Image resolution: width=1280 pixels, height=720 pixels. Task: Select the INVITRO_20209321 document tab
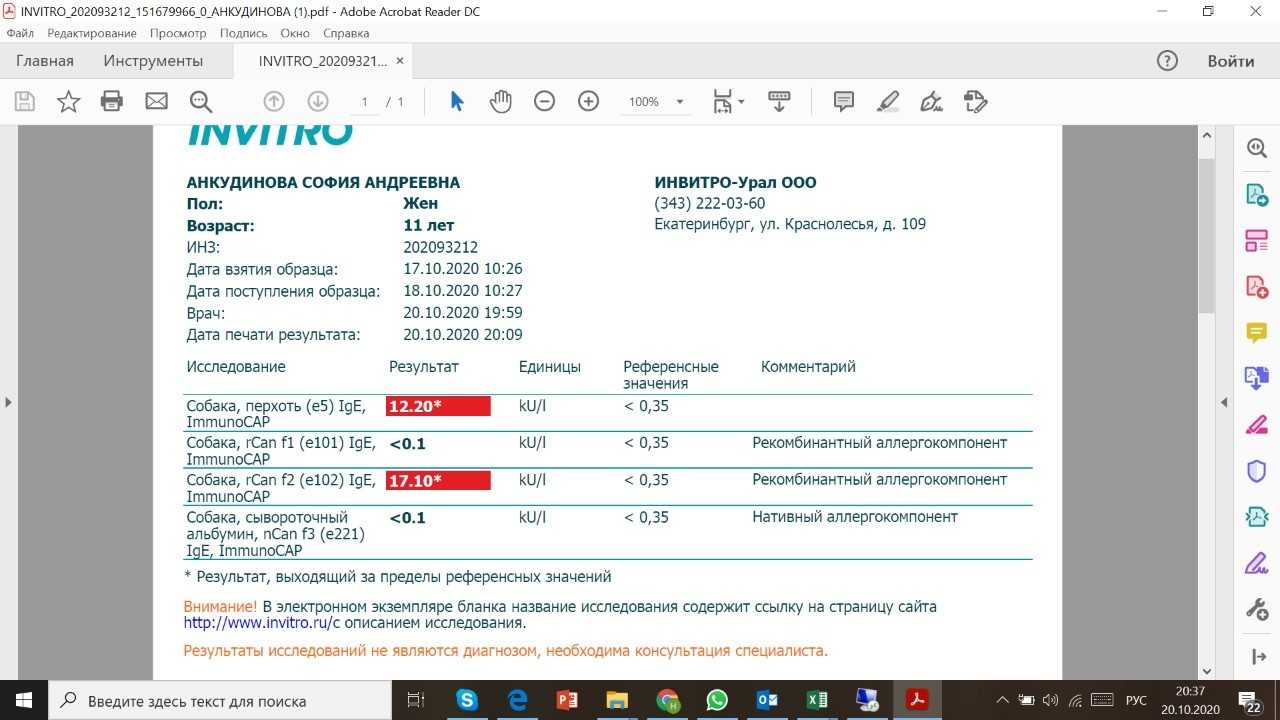click(322, 61)
